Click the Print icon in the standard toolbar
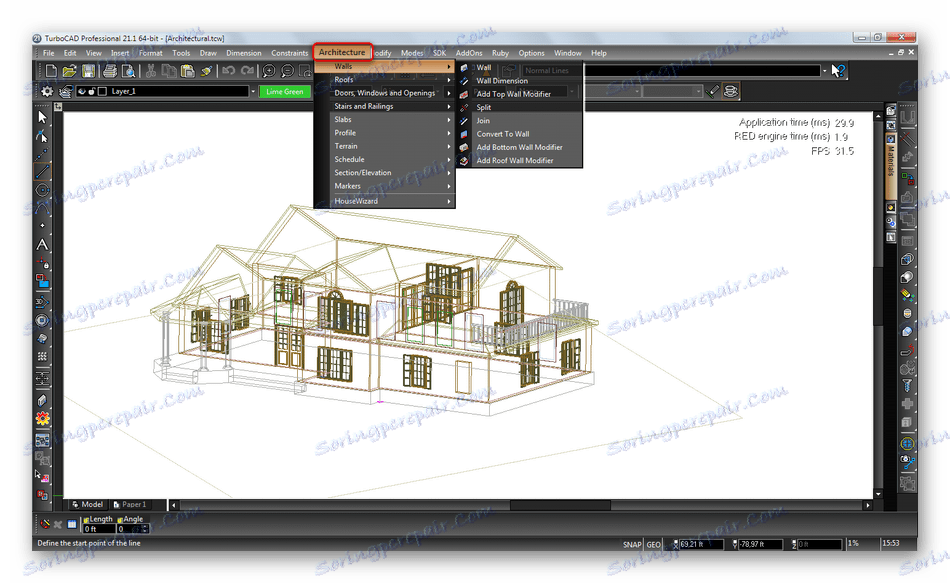Screen dimensions: 950x583 (x=110, y=70)
